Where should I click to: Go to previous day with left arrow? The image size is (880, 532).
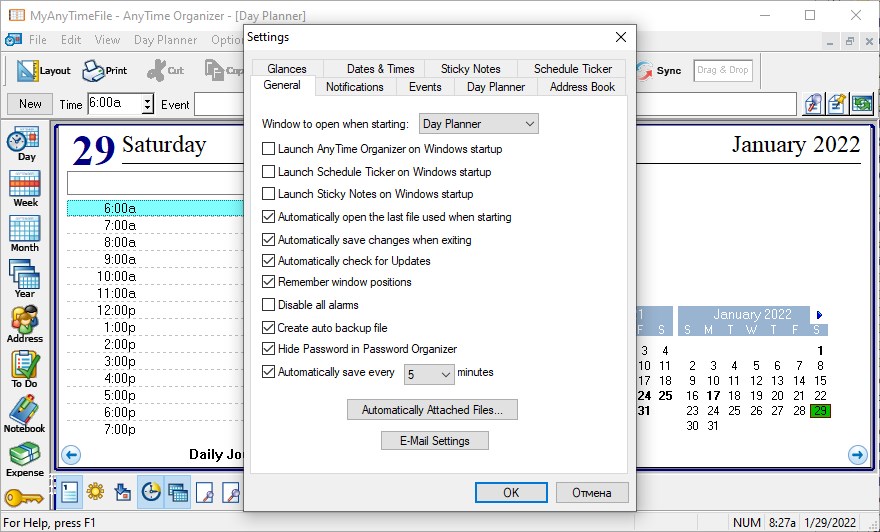pos(71,455)
